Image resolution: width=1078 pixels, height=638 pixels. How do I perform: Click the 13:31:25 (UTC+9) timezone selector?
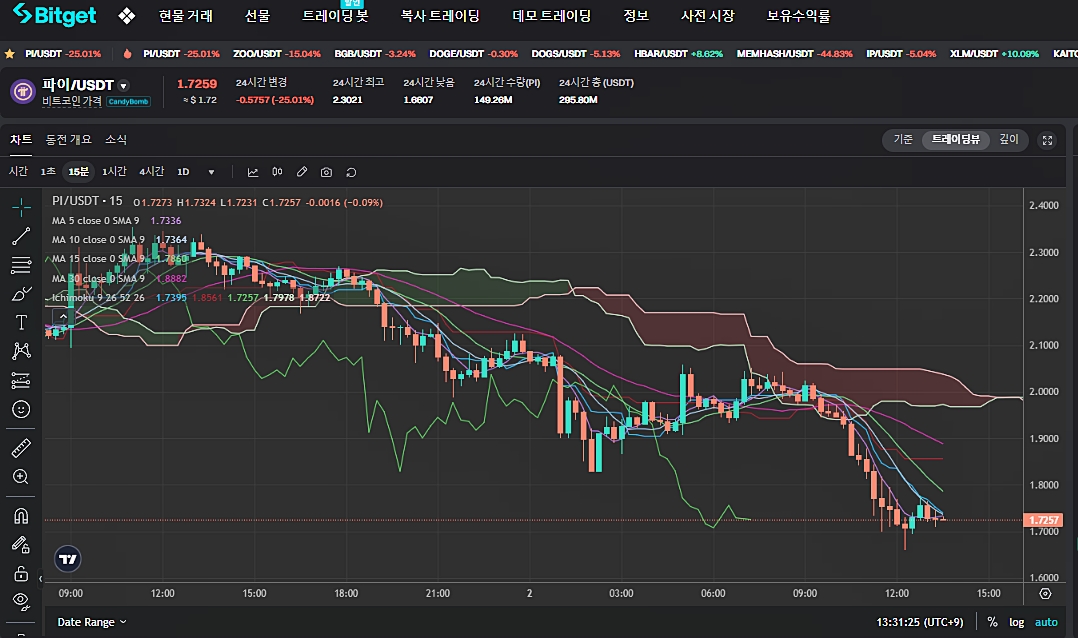pos(920,622)
